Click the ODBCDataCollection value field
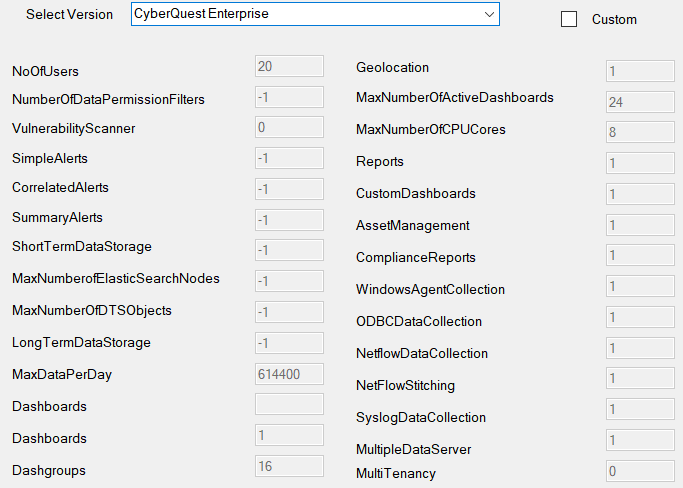The image size is (683, 488). pos(640,317)
